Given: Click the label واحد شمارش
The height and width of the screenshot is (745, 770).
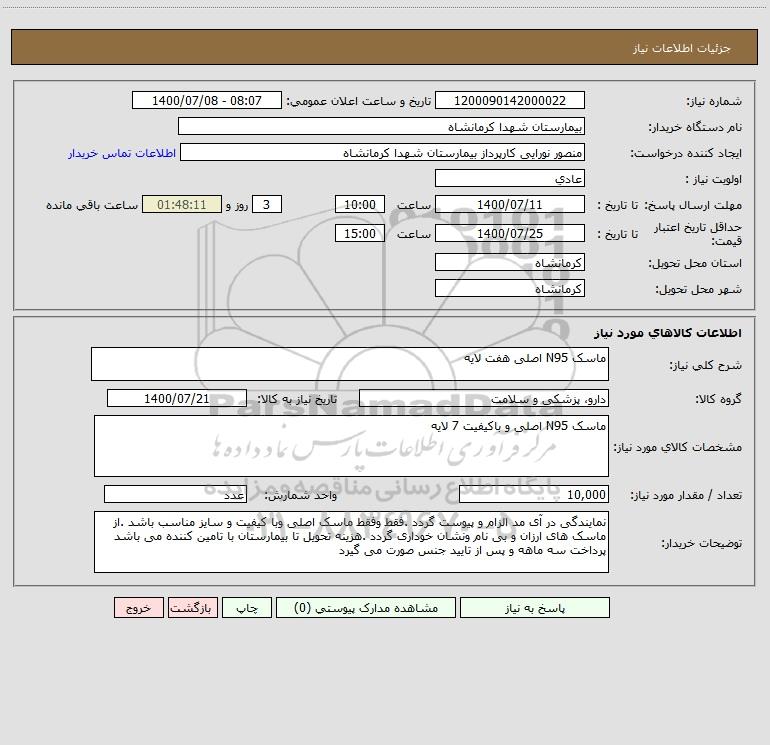Looking at the screenshot, I should pos(301,496).
